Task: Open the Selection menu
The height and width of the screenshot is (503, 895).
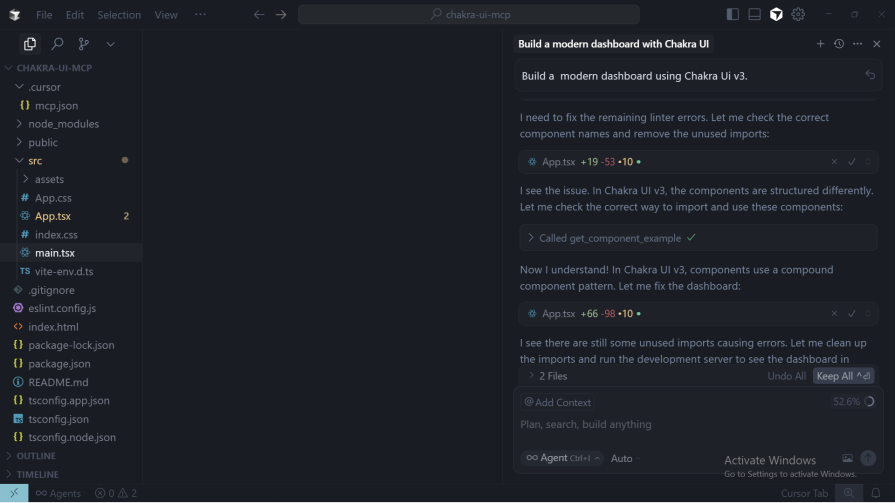Action: point(119,15)
